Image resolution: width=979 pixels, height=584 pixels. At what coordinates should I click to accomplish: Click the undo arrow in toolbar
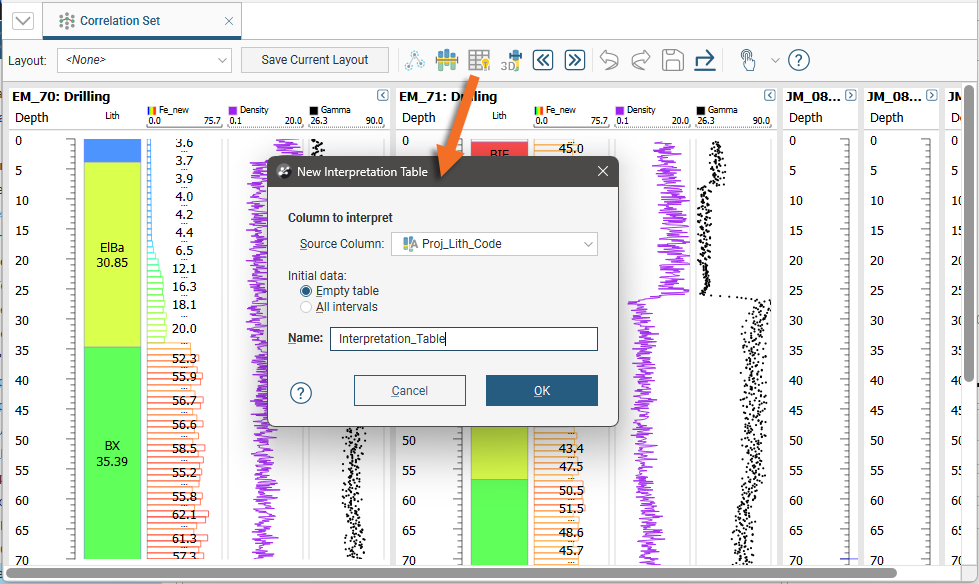[x=609, y=60]
